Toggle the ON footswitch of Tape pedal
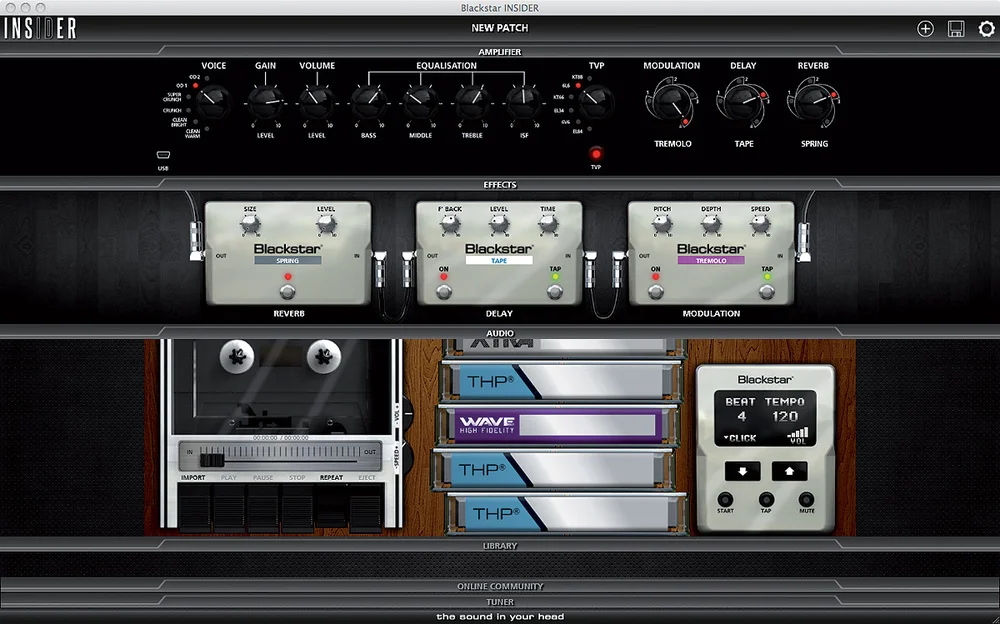1000x624 pixels. tap(444, 292)
